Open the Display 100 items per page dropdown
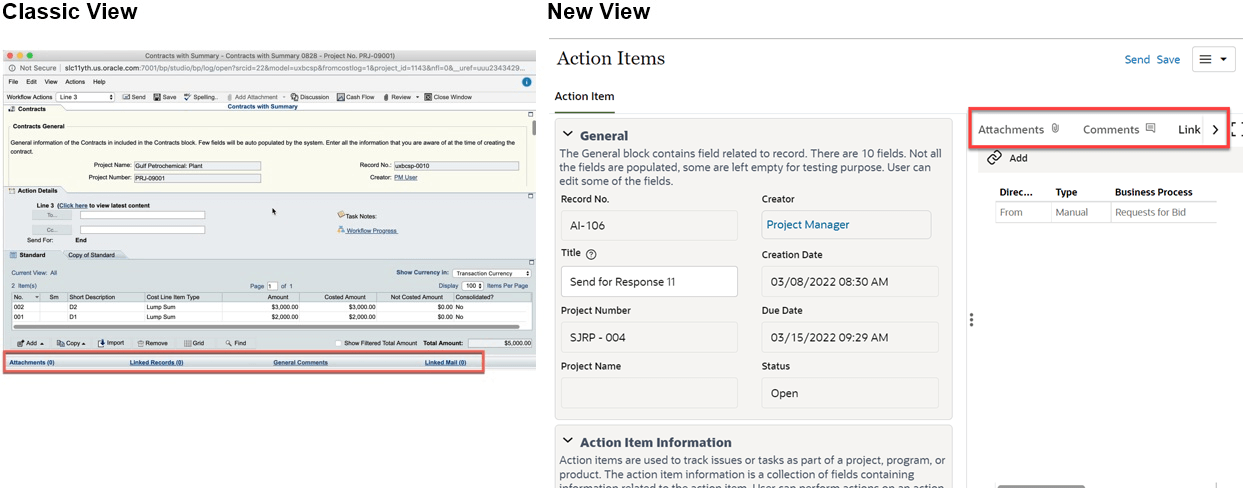1243x488 pixels. [474, 286]
